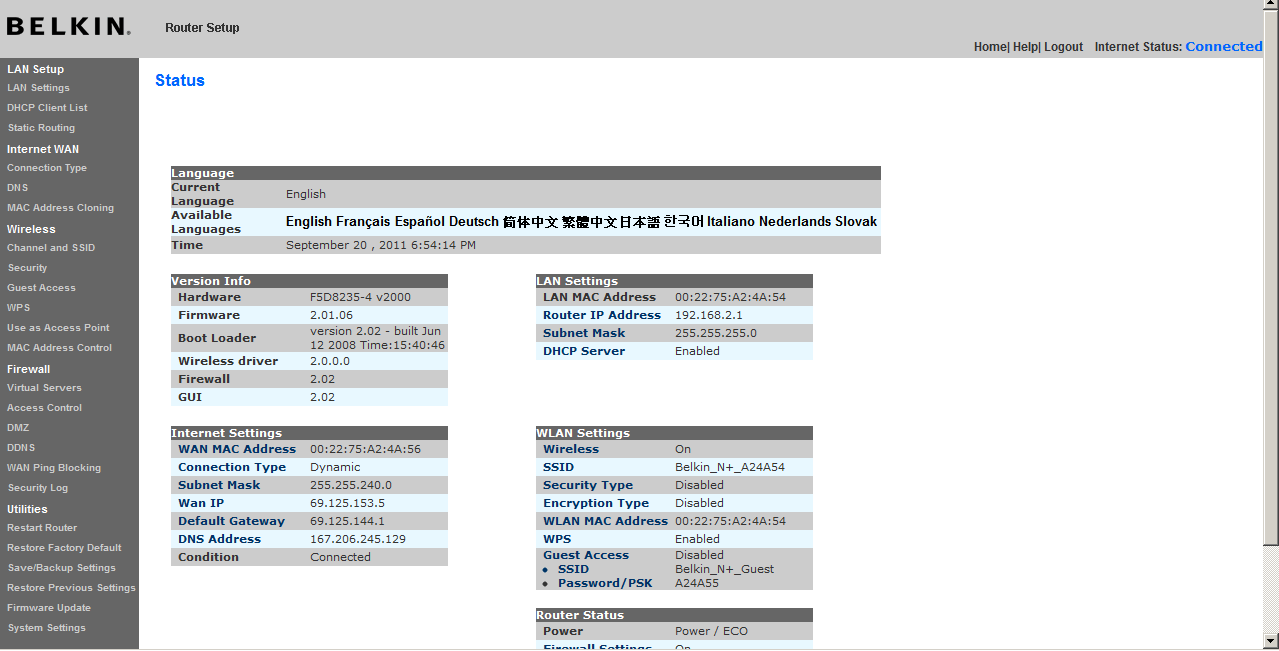Click the BELKIN logo

[x=67, y=26]
